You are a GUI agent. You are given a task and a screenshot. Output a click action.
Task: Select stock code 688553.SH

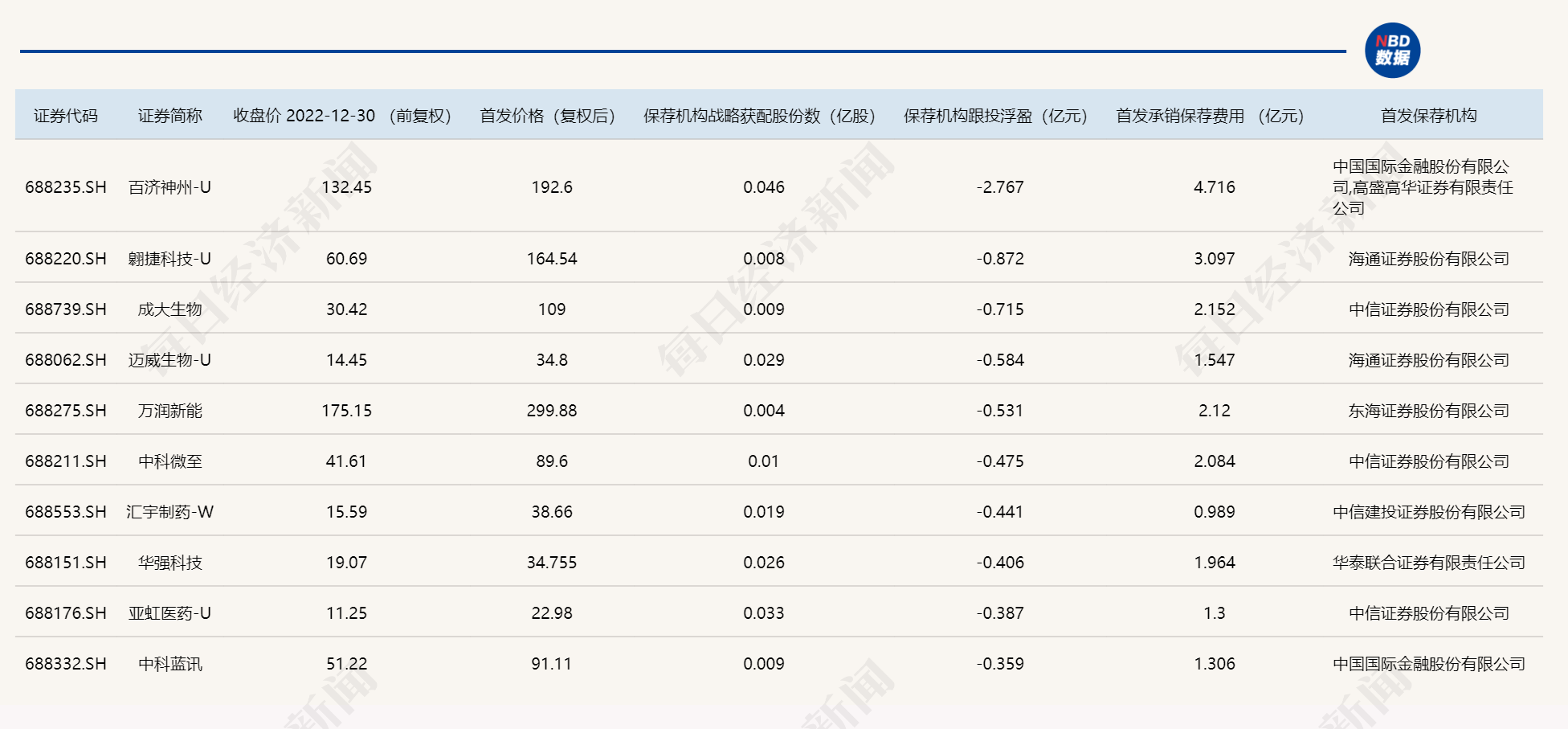[66, 512]
